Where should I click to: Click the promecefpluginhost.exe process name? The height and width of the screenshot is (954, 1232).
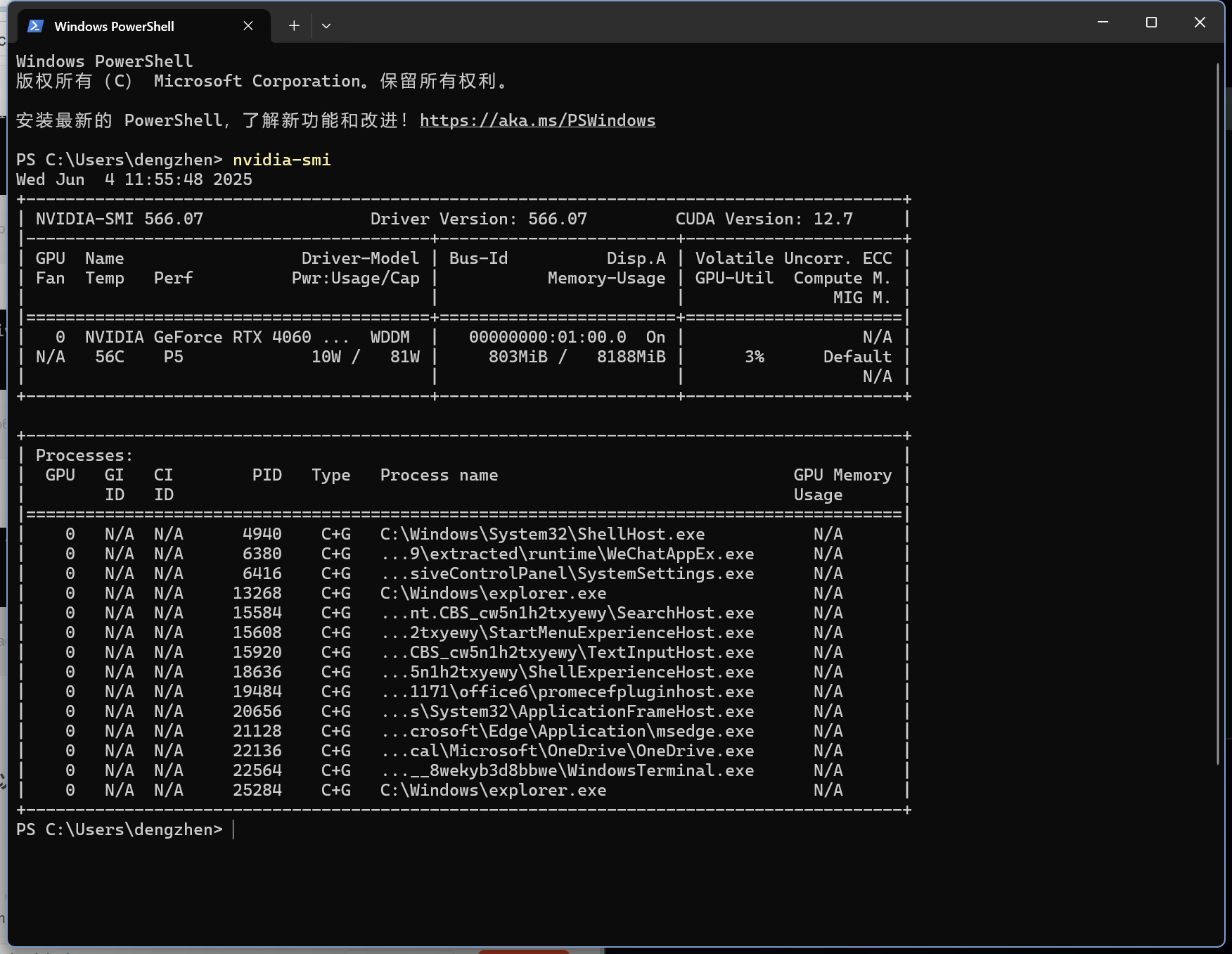point(567,692)
